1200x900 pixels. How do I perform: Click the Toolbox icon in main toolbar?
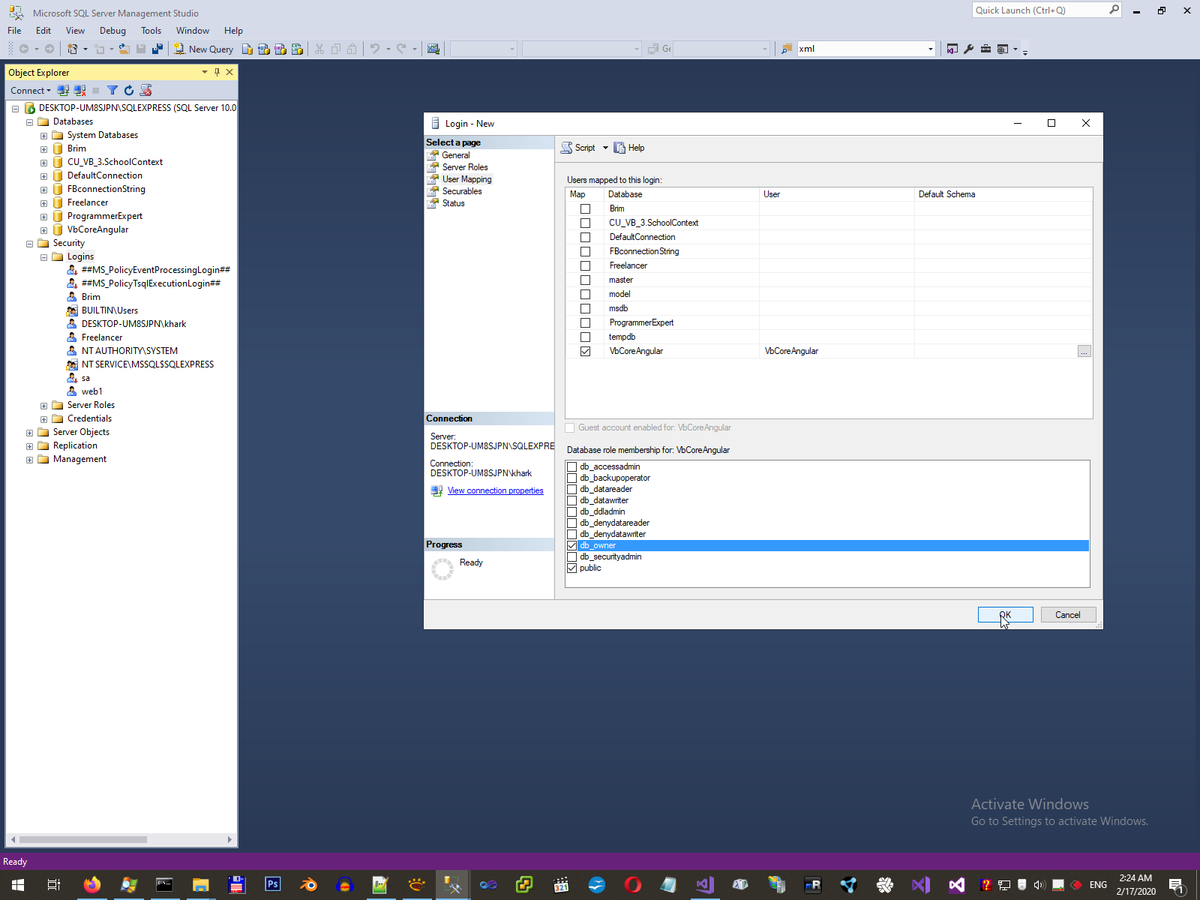[x=986, y=49]
